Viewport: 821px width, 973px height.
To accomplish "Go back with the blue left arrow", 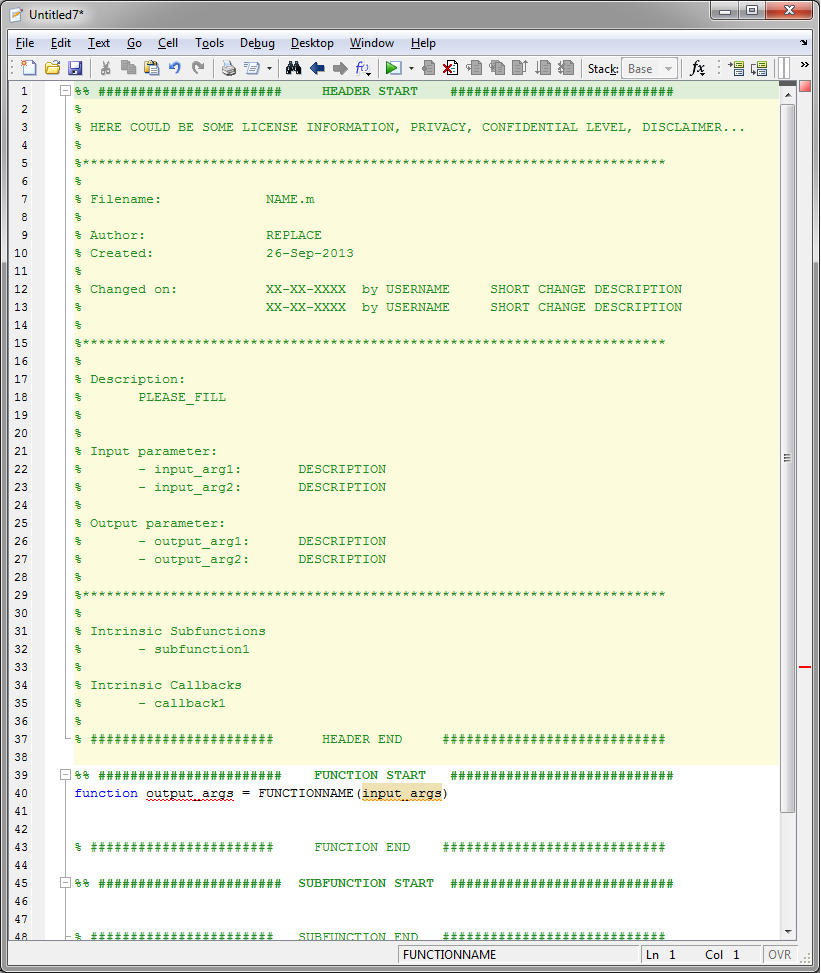I will (317, 68).
